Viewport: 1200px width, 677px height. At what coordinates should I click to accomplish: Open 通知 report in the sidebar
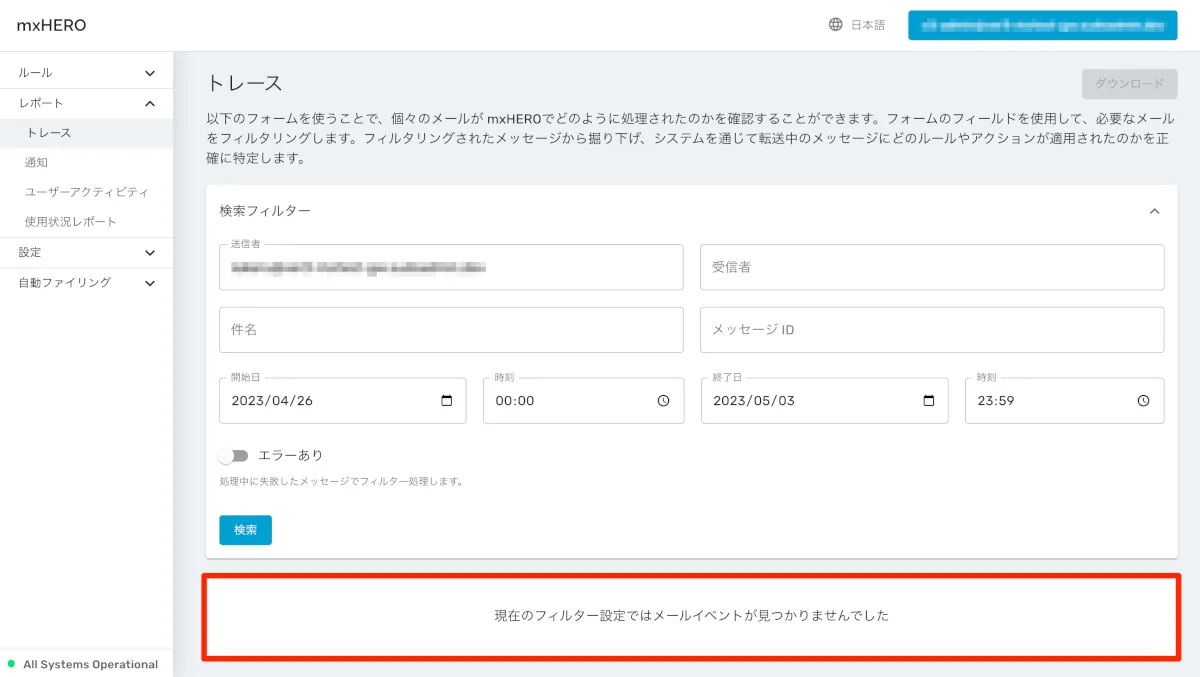[37, 162]
